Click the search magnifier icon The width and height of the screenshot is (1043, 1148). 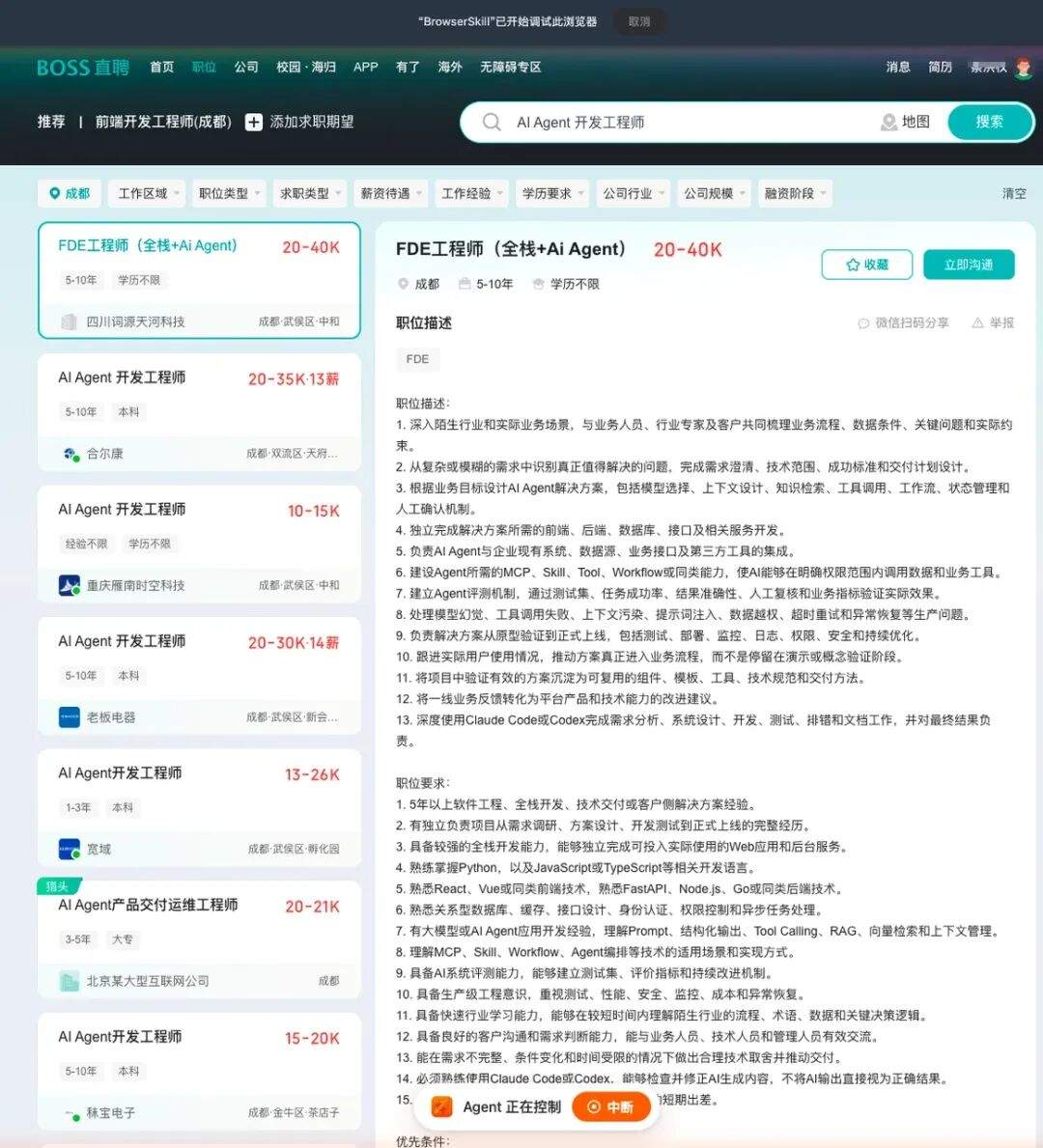coord(492,123)
